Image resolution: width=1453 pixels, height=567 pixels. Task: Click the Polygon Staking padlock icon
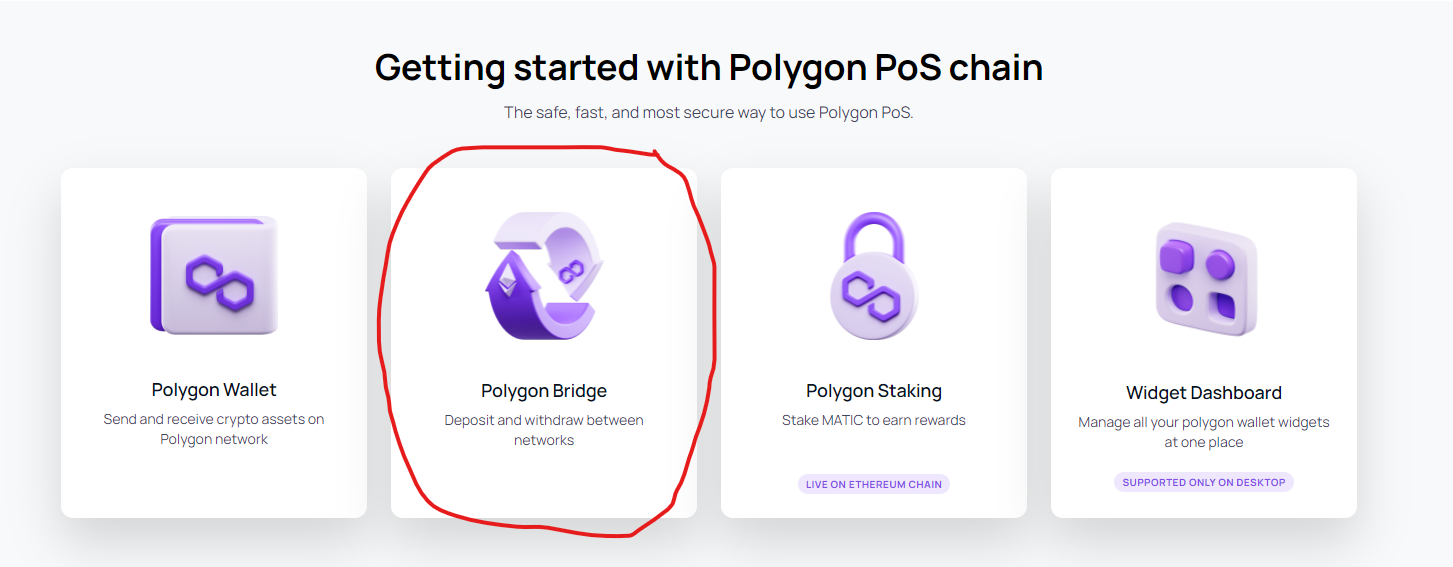(873, 278)
